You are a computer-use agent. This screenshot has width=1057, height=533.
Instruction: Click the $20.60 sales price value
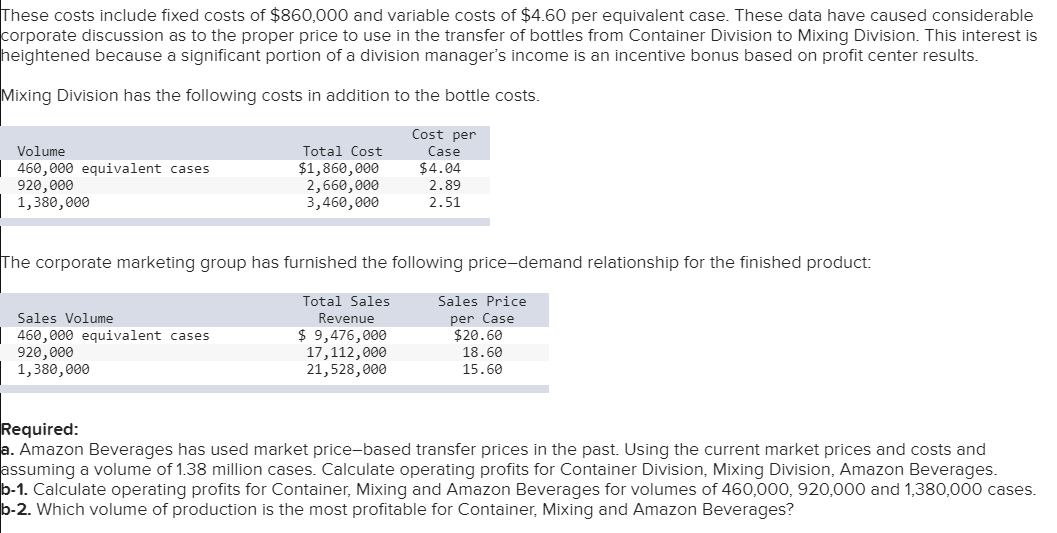click(x=478, y=335)
